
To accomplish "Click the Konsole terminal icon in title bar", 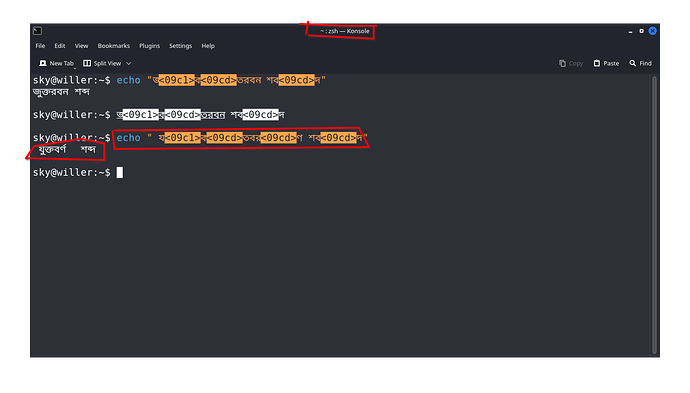I will point(37,31).
